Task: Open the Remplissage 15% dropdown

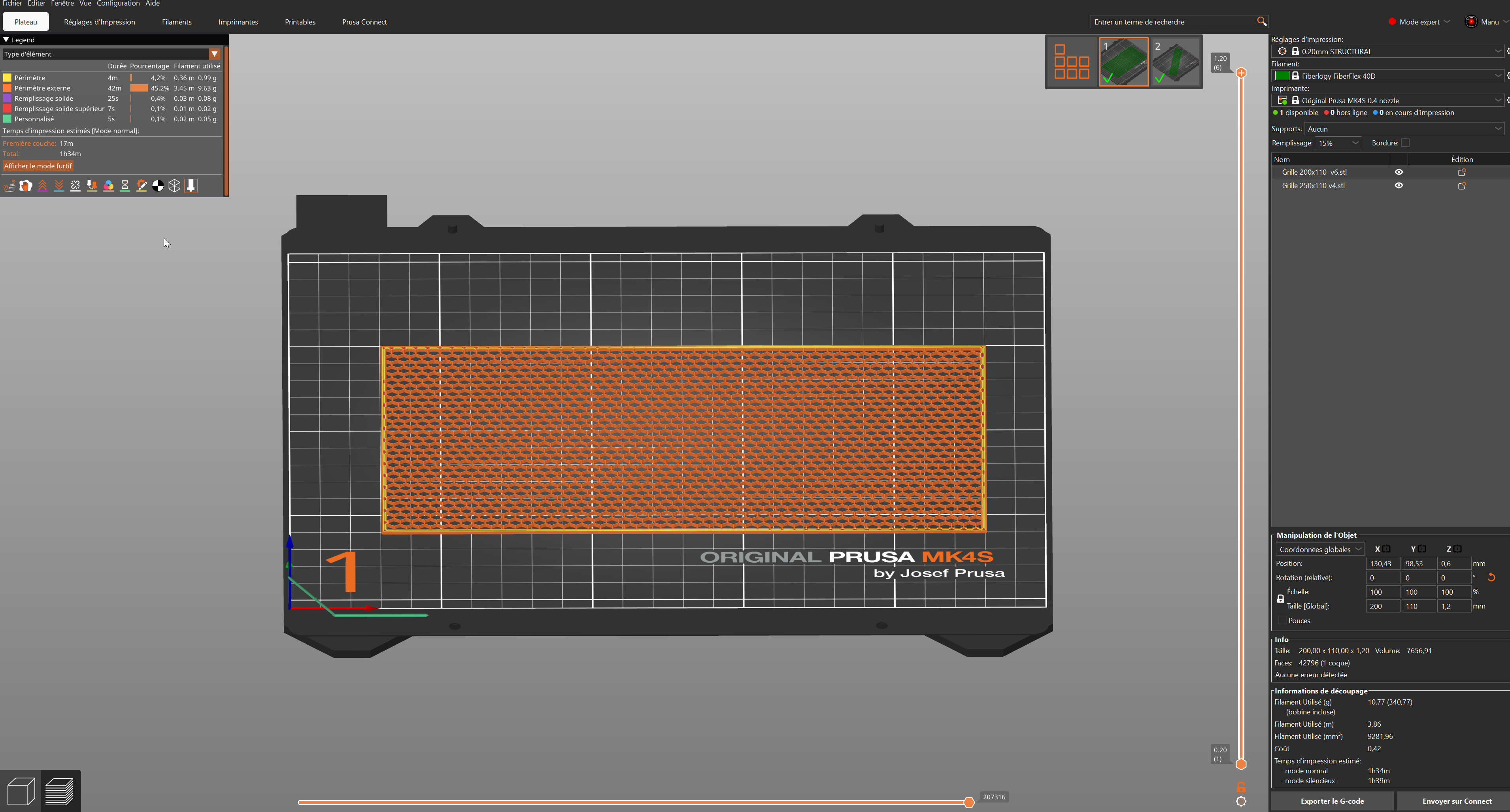Action: [x=1338, y=143]
